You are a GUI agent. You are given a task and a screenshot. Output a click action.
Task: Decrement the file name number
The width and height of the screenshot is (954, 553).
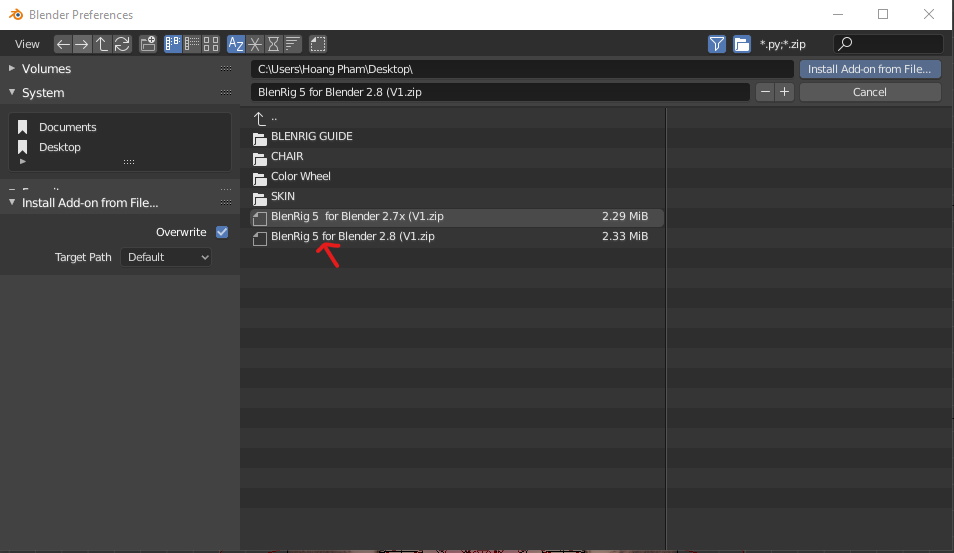pyautogui.click(x=765, y=92)
